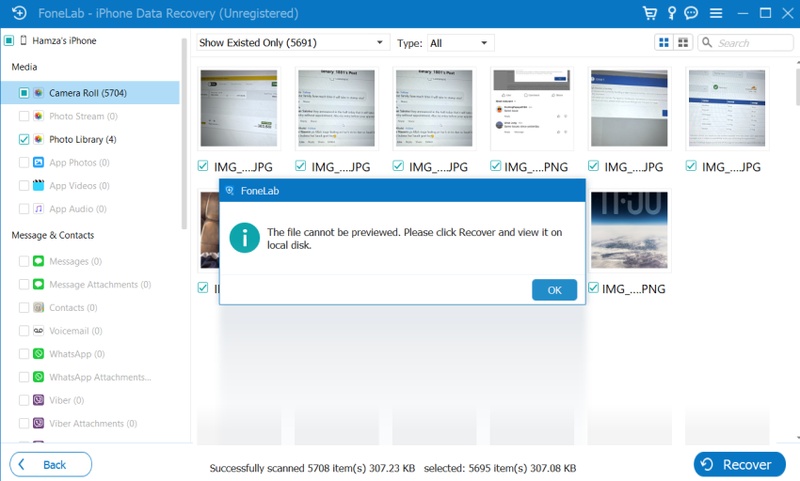800x481 pixels.
Task: Uncheck the first IMG JPG thumbnail checkbox
Action: tap(203, 166)
